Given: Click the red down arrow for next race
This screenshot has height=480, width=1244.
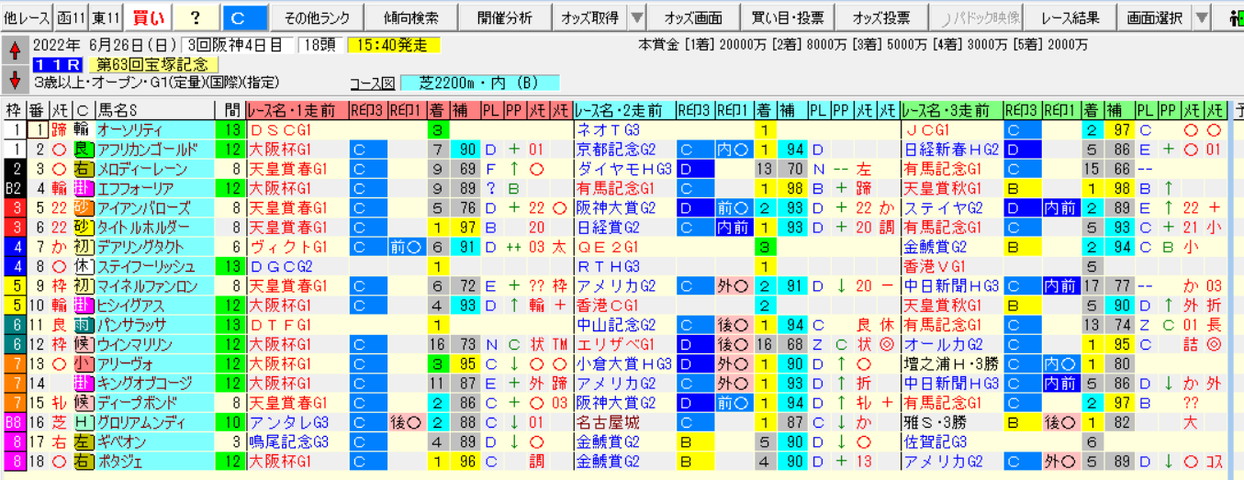Looking at the screenshot, I should click(x=15, y=78).
